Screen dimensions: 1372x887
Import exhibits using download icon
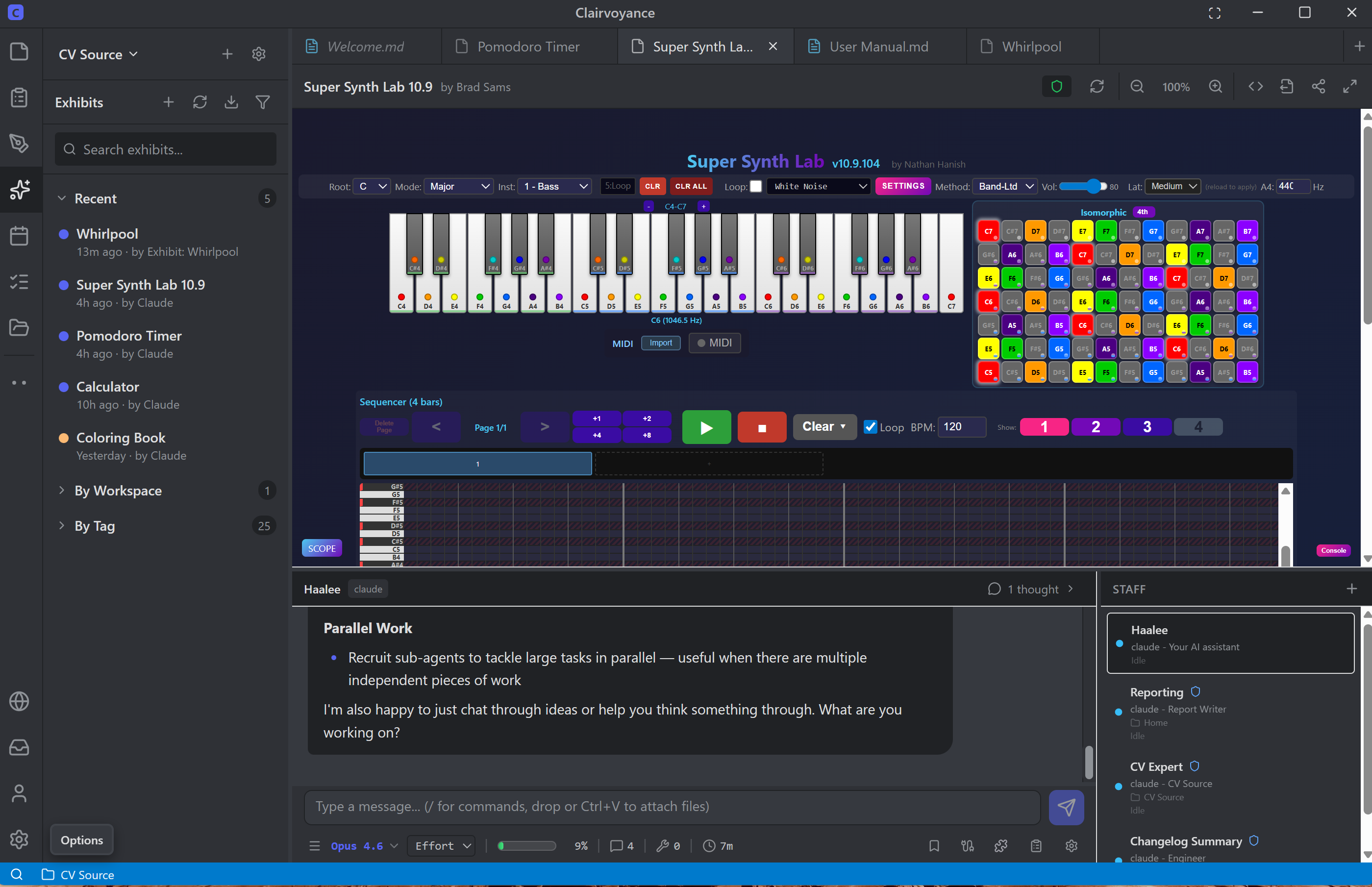point(231,102)
